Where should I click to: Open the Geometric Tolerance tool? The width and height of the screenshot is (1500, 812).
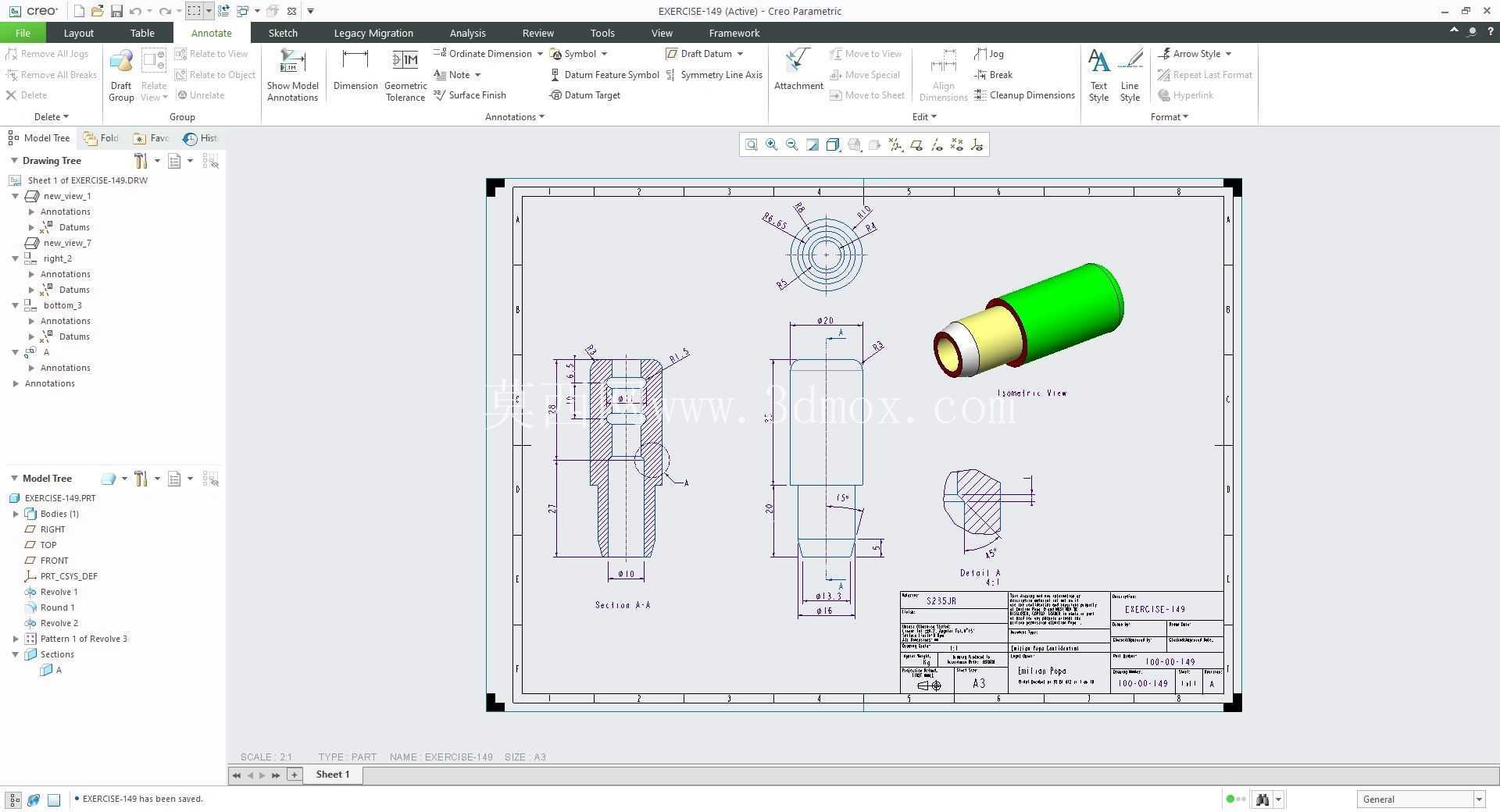click(405, 75)
